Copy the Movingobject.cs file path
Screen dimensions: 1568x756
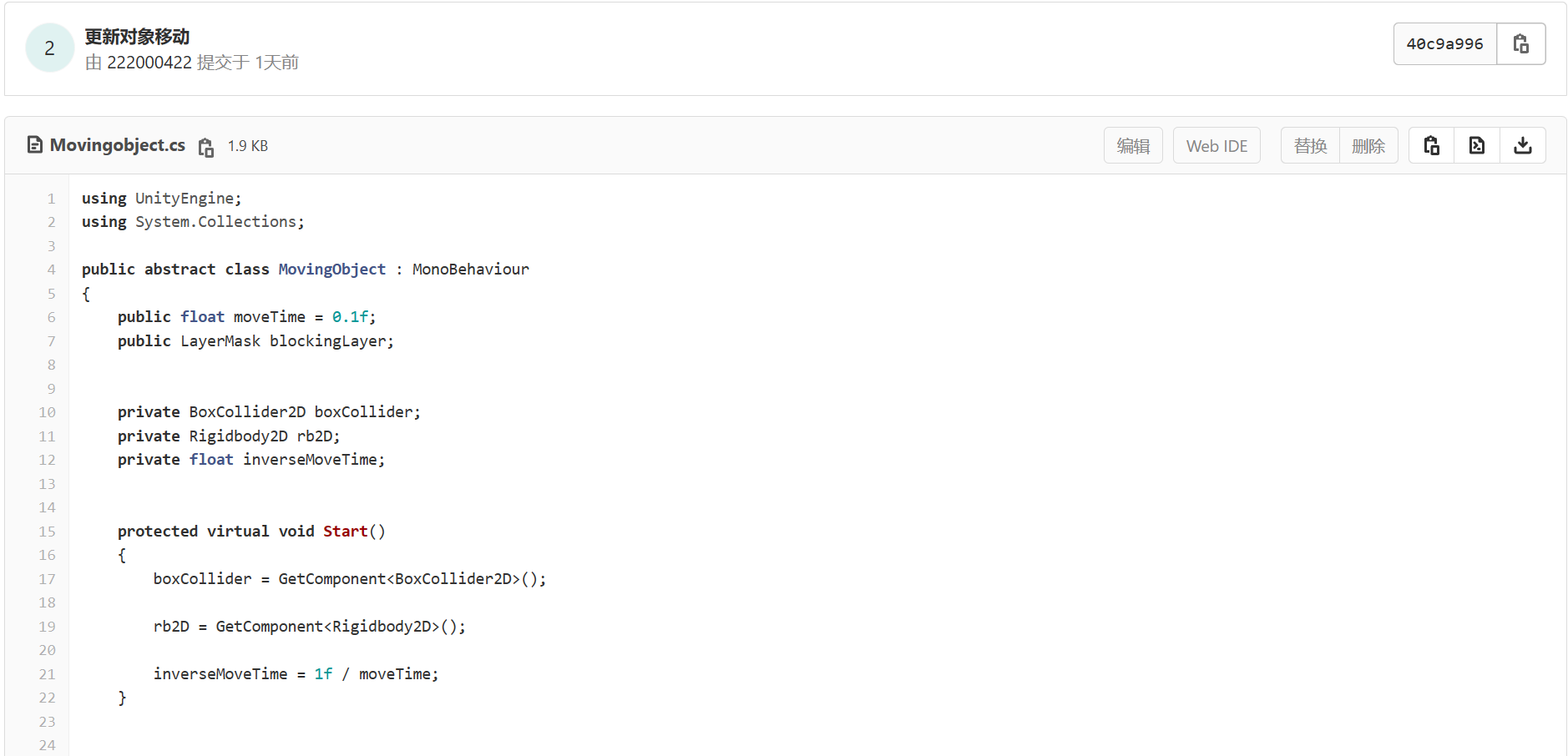pos(206,147)
